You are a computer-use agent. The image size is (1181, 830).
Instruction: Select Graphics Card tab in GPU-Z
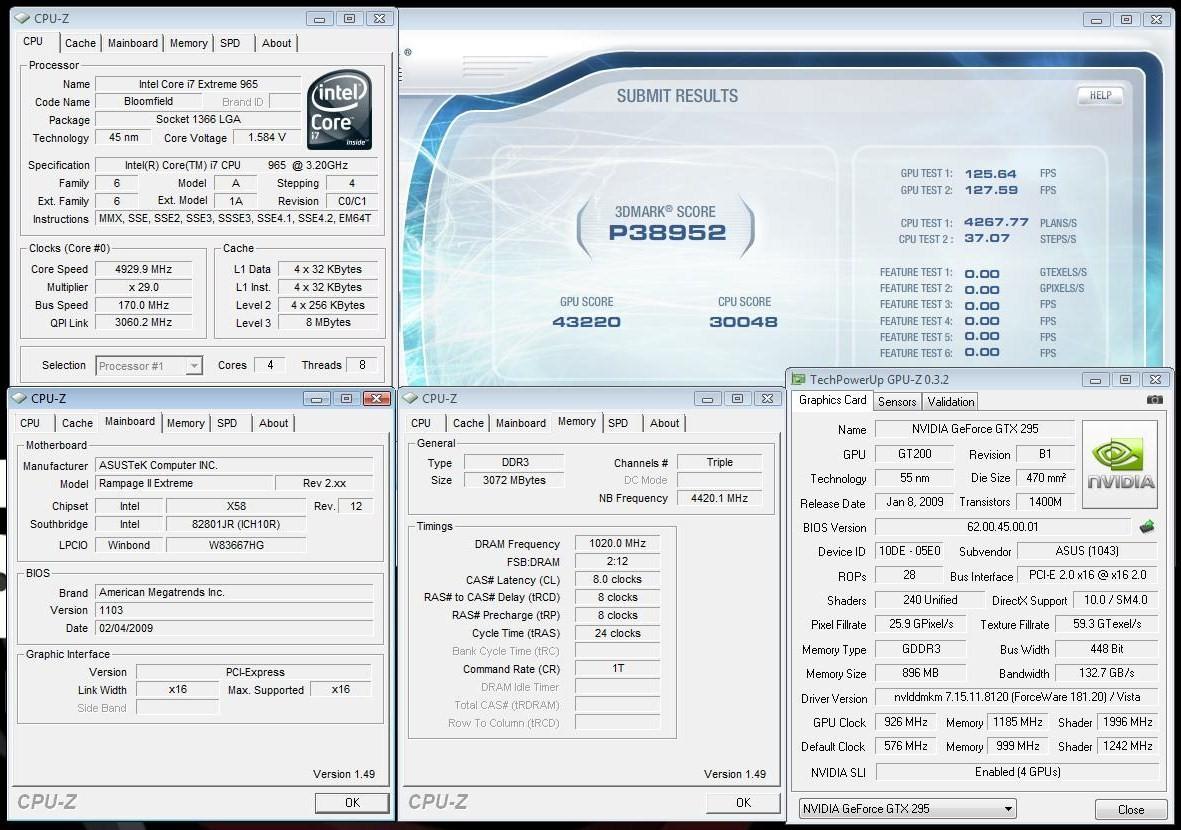[x=832, y=400]
